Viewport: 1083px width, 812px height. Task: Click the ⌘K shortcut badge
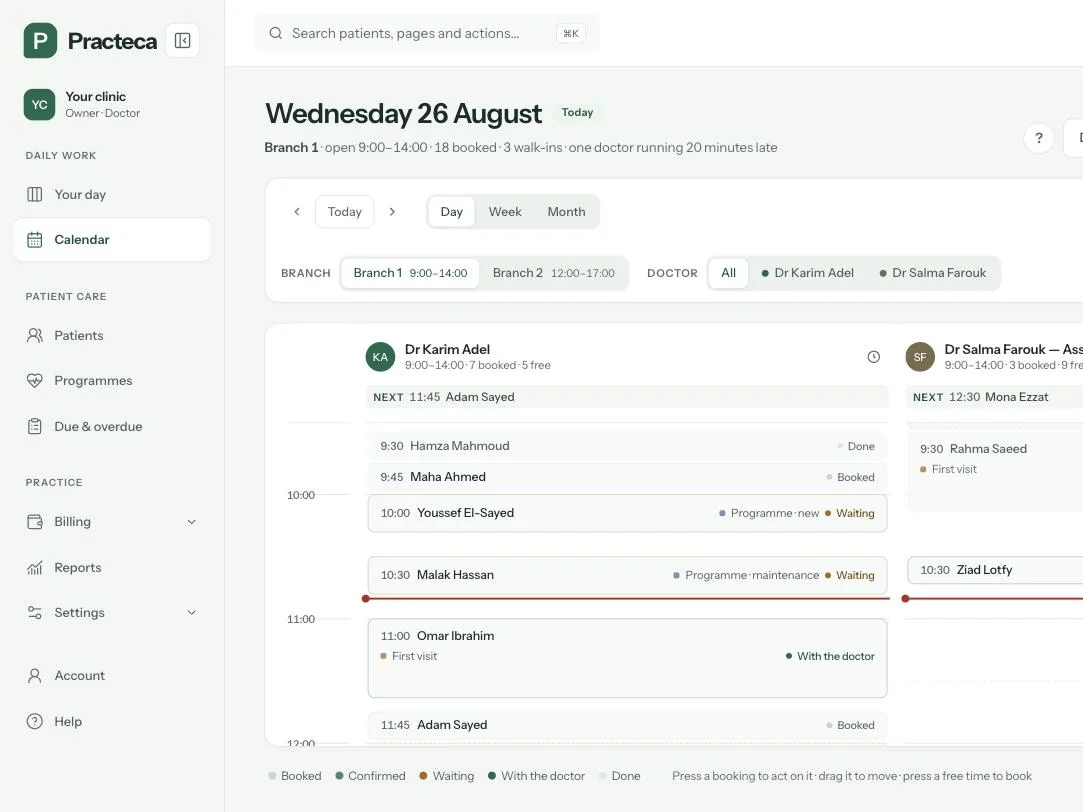point(571,33)
